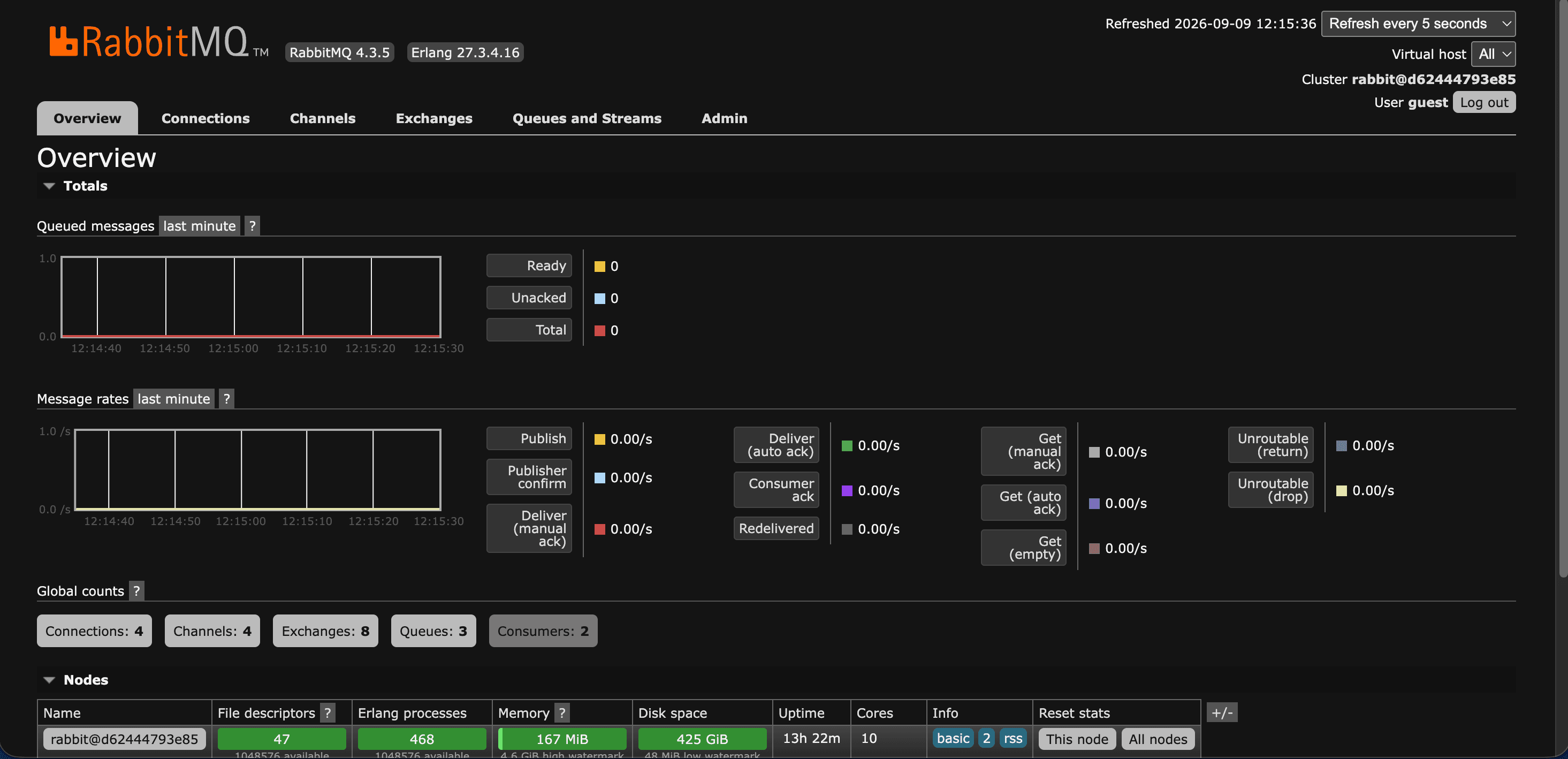This screenshot has height=759, width=1568.
Task: Open help for Memory column
Action: pos(562,713)
